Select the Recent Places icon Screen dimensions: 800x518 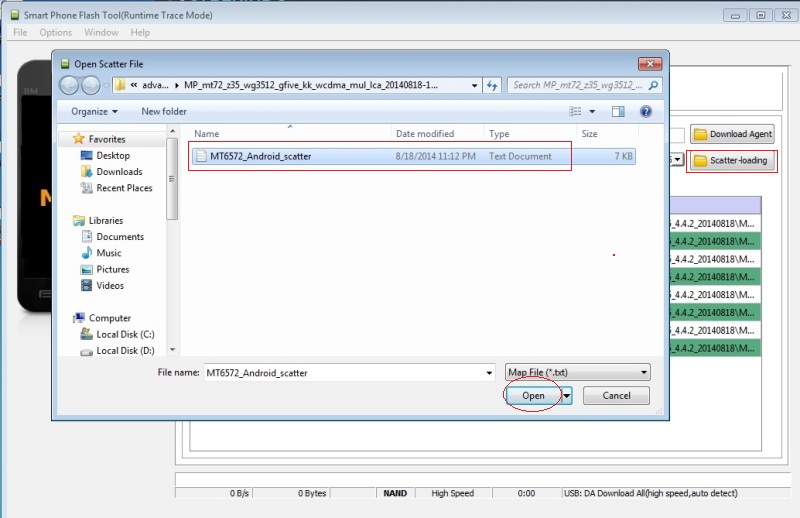tap(86, 188)
